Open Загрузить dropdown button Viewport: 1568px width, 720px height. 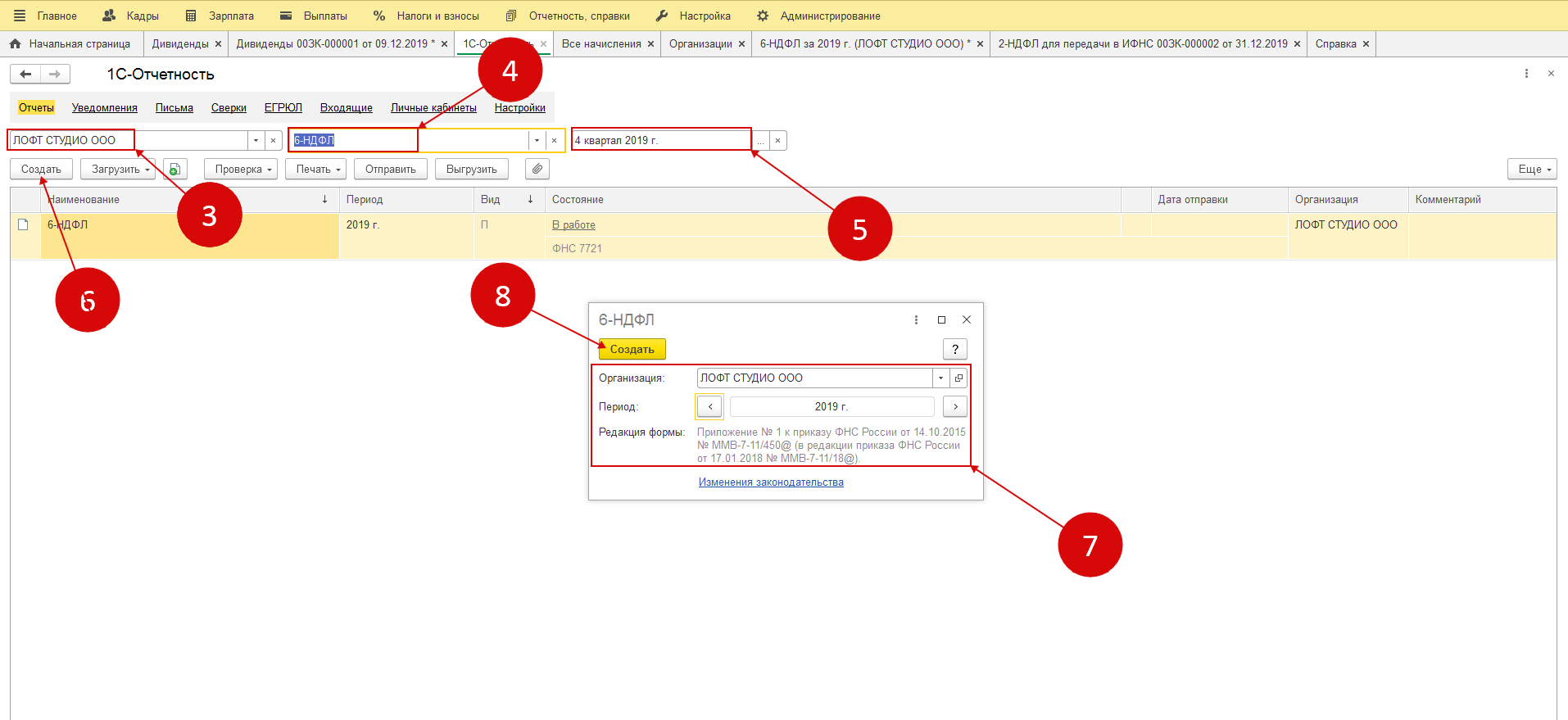[118, 169]
